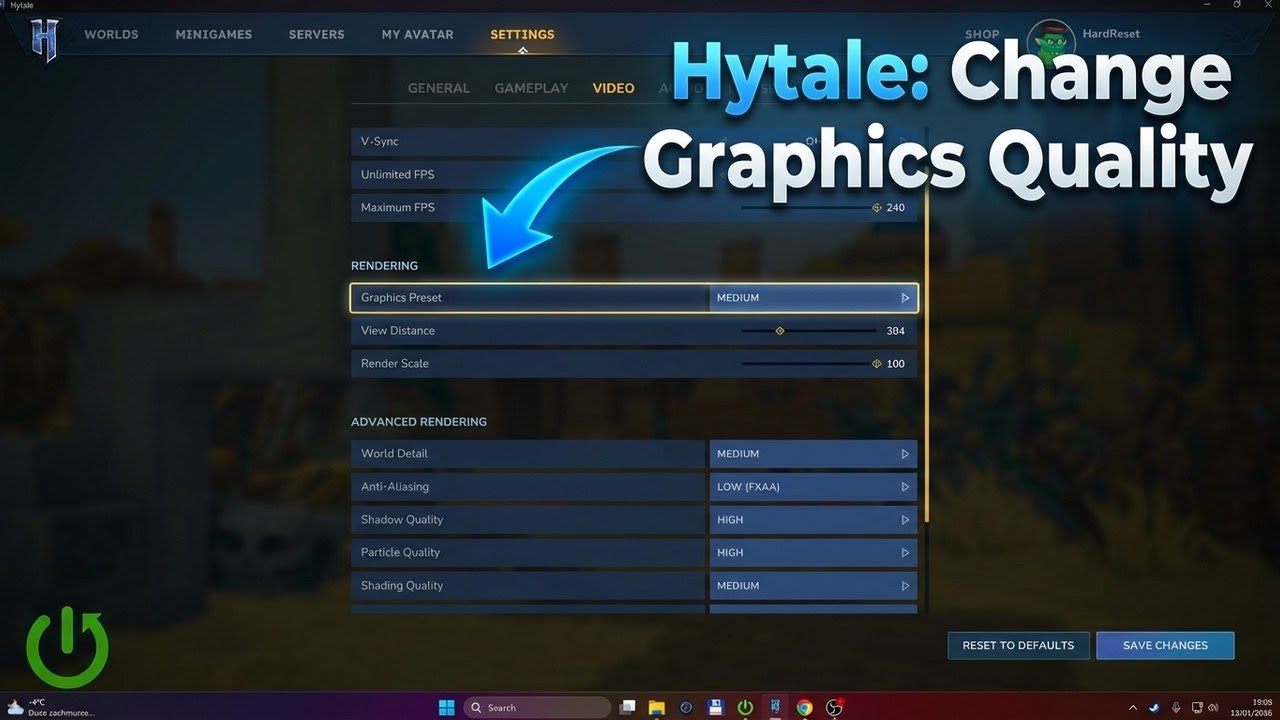
Task: Click the Advanced Rendering section heading
Action: tap(419, 422)
